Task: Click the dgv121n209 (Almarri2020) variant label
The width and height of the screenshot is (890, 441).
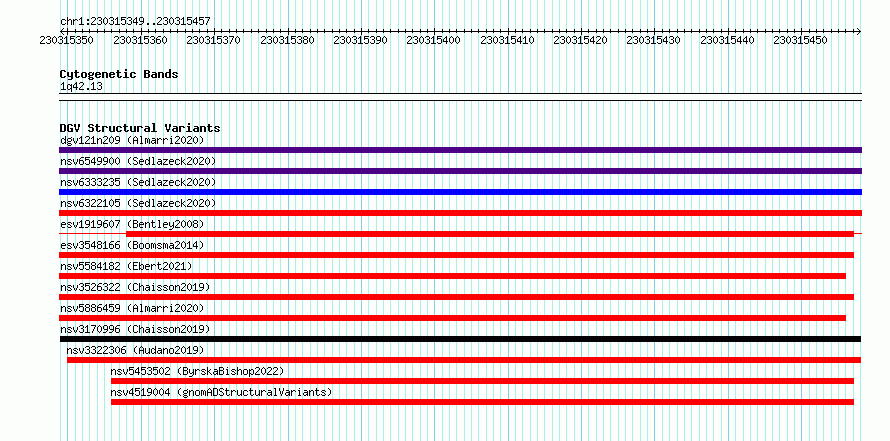Action: [132, 140]
